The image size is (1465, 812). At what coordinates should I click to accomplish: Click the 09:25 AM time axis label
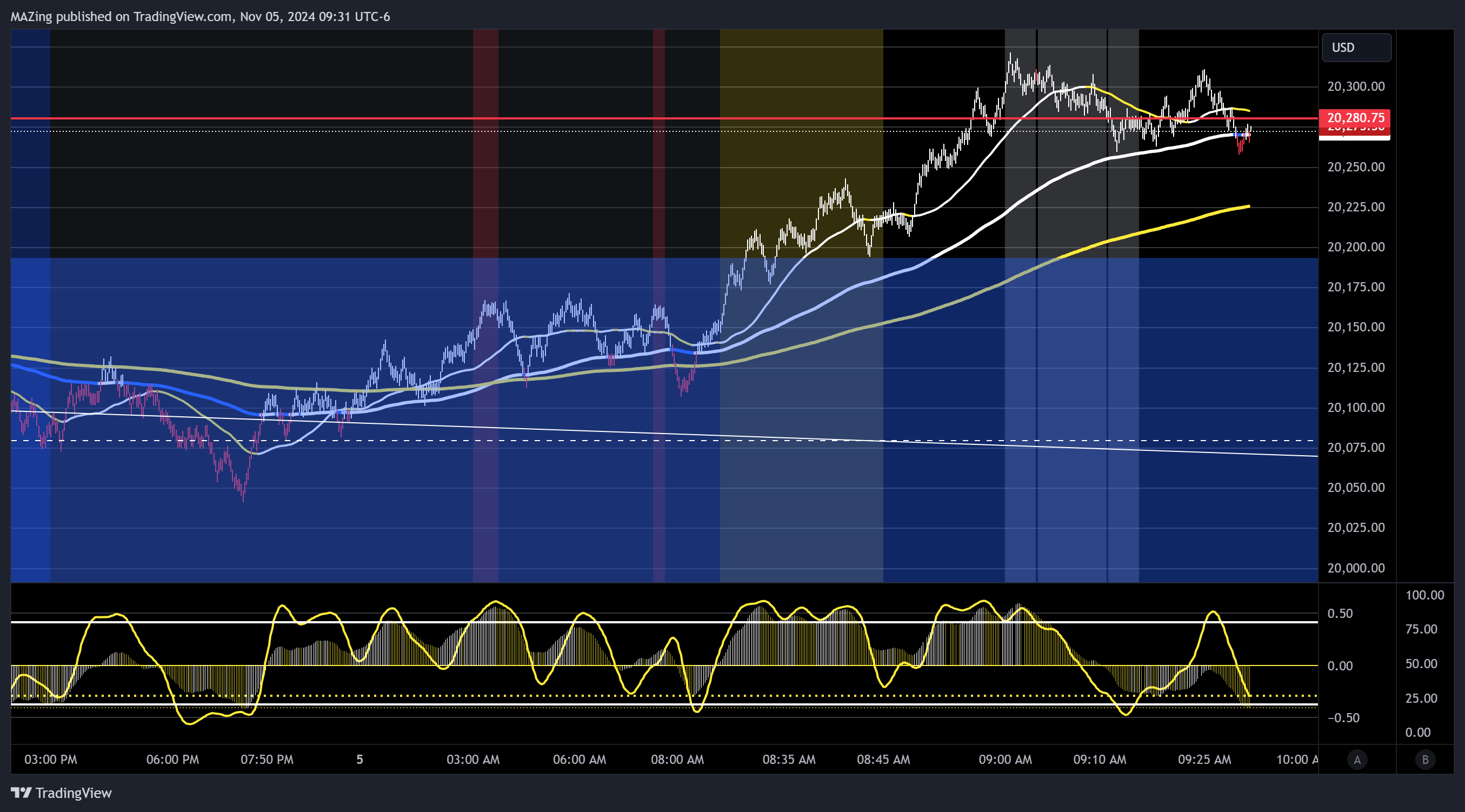coord(1204,760)
